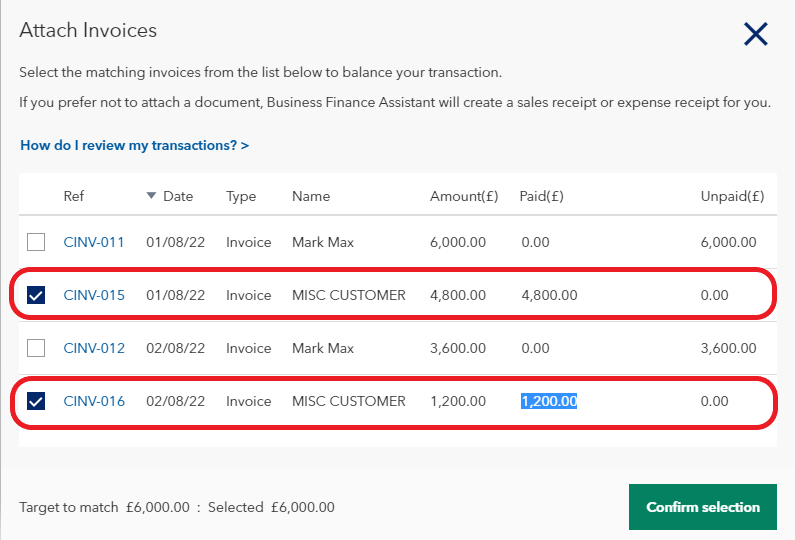The height and width of the screenshot is (540, 795).
Task: Open invoice link CINV-012
Action: [94, 348]
